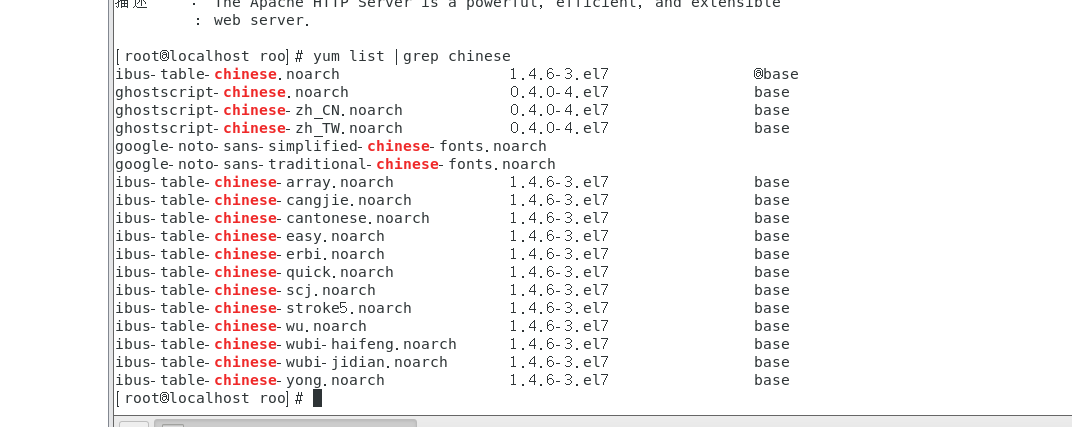The width and height of the screenshot is (1072, 427).
Task: Select the ibus-table-chinese-scj.noarch package
Action: tap(245, 290)
